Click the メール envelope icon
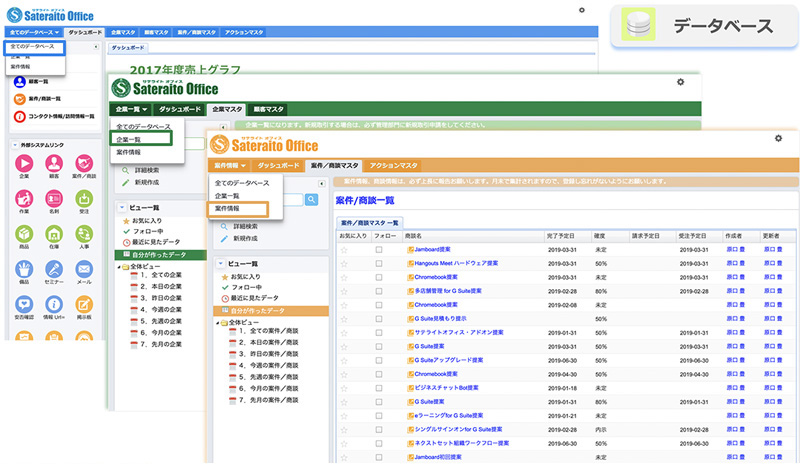Viewport: 800px width, 470px height. click(84, 269)
